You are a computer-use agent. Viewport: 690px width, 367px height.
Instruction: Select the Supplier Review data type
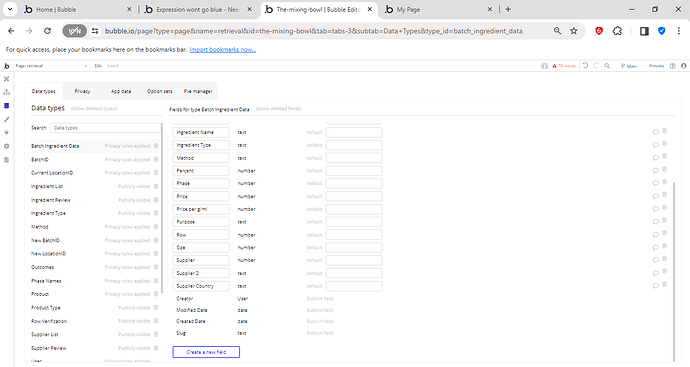pos(49,348)
